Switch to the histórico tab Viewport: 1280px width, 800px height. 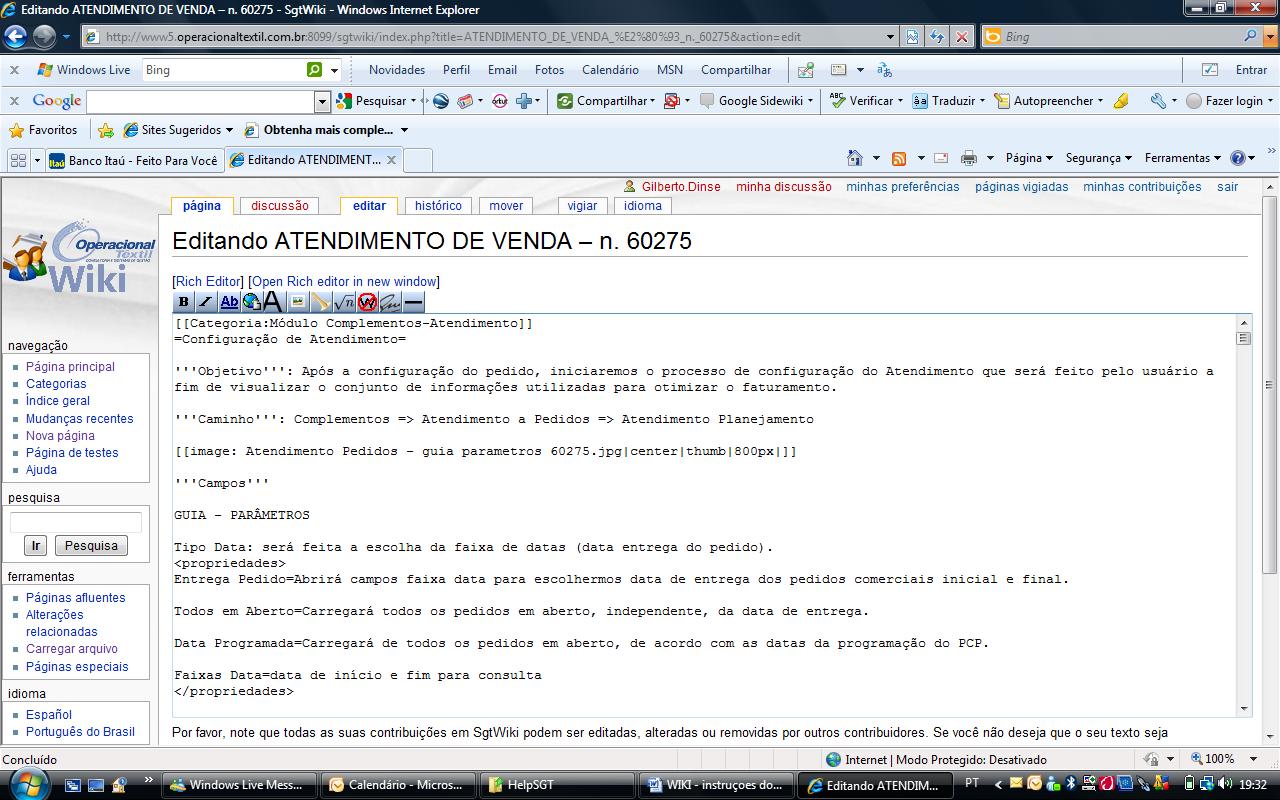coord(438,206)
